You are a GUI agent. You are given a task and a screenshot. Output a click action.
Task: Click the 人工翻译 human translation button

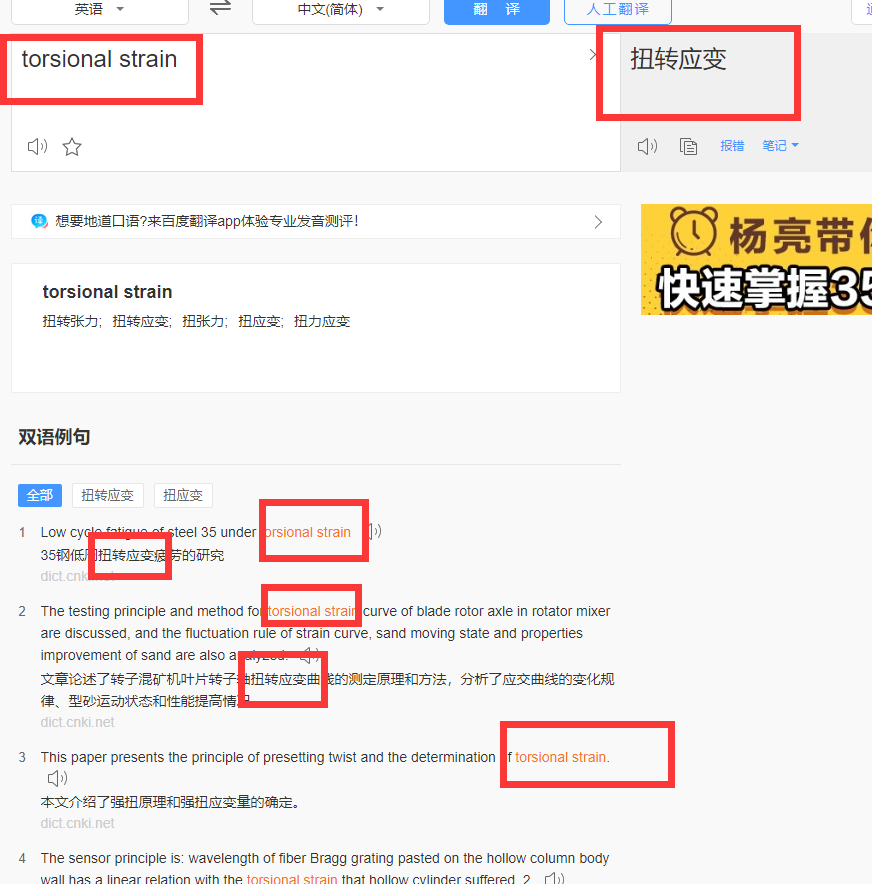click(x=618, y=10)
